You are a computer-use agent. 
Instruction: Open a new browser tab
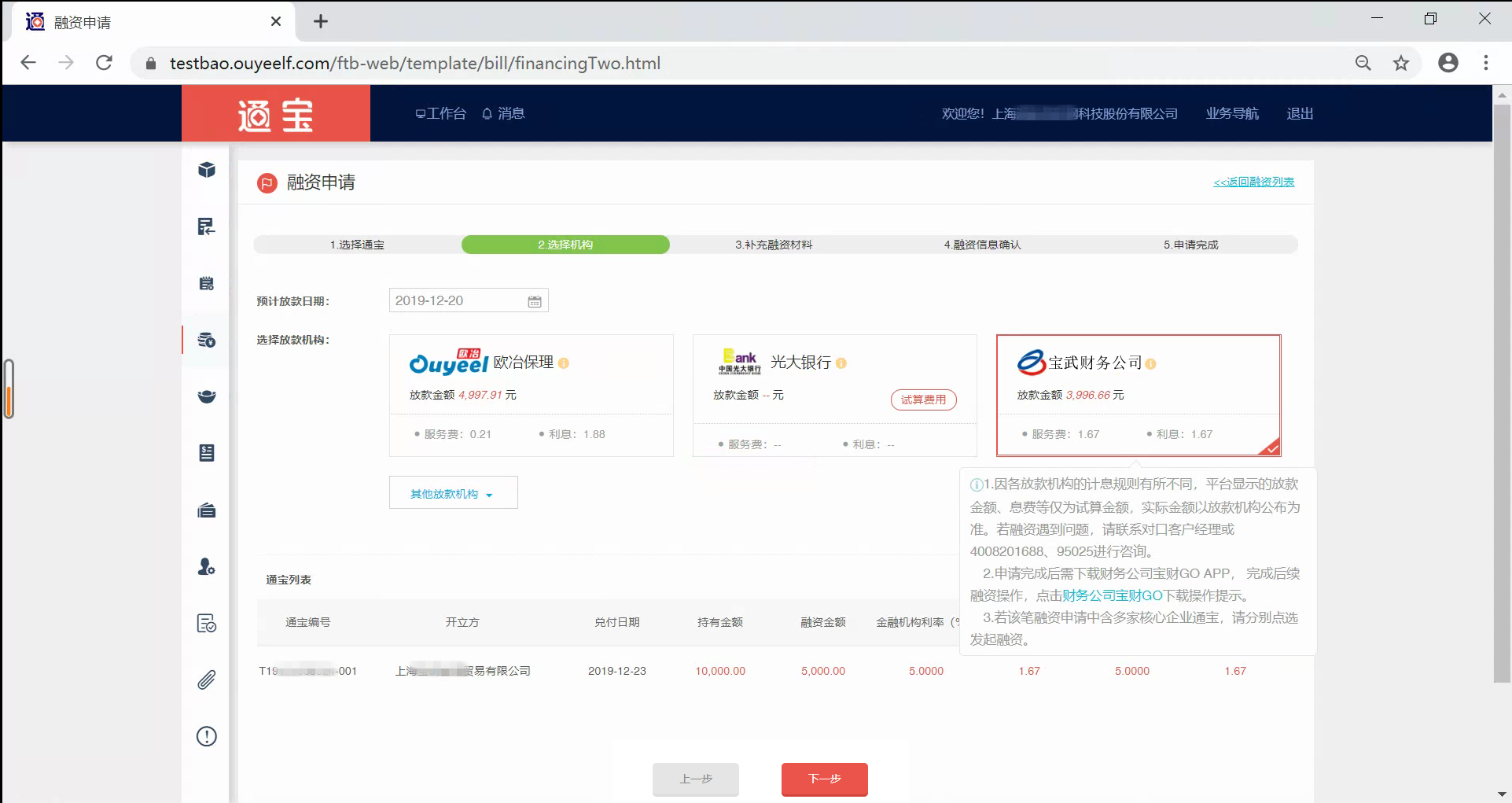point(321,21)
